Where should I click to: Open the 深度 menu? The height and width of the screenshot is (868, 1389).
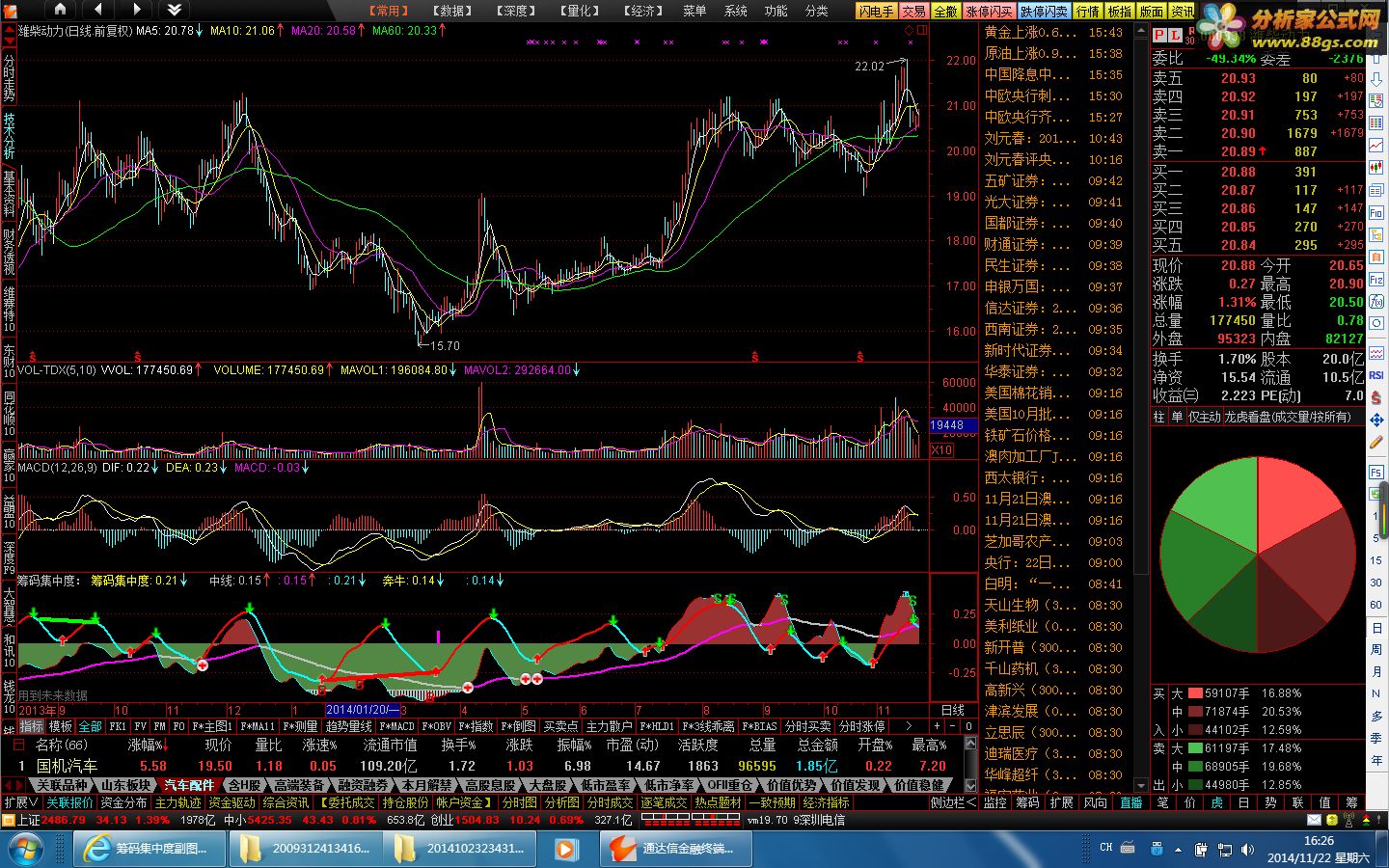coord(516,11)
